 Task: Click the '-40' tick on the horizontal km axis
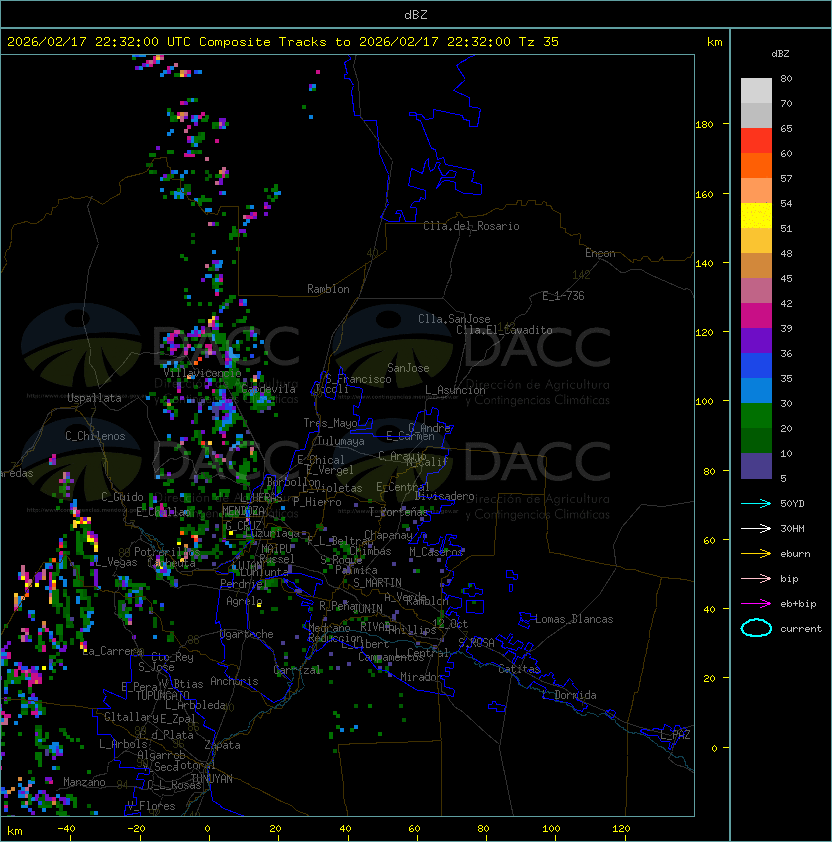pos(67,829)
